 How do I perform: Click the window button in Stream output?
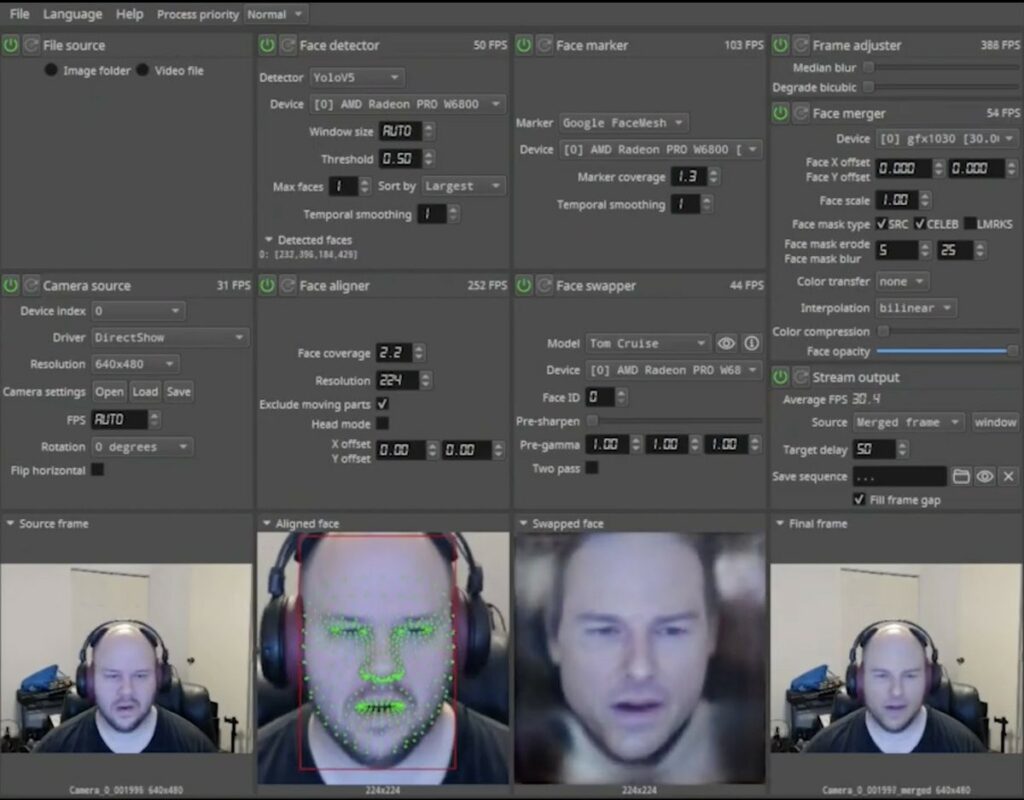tap(995, 423)
